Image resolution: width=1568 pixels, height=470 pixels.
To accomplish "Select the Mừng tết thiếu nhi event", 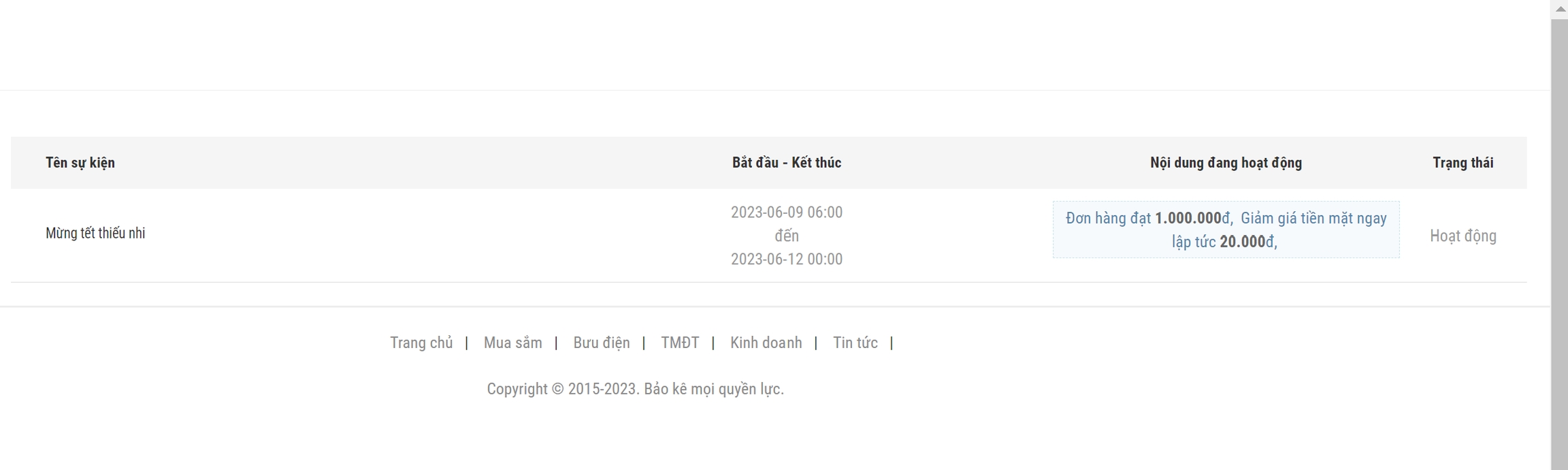I will click(x=95, y=234).
